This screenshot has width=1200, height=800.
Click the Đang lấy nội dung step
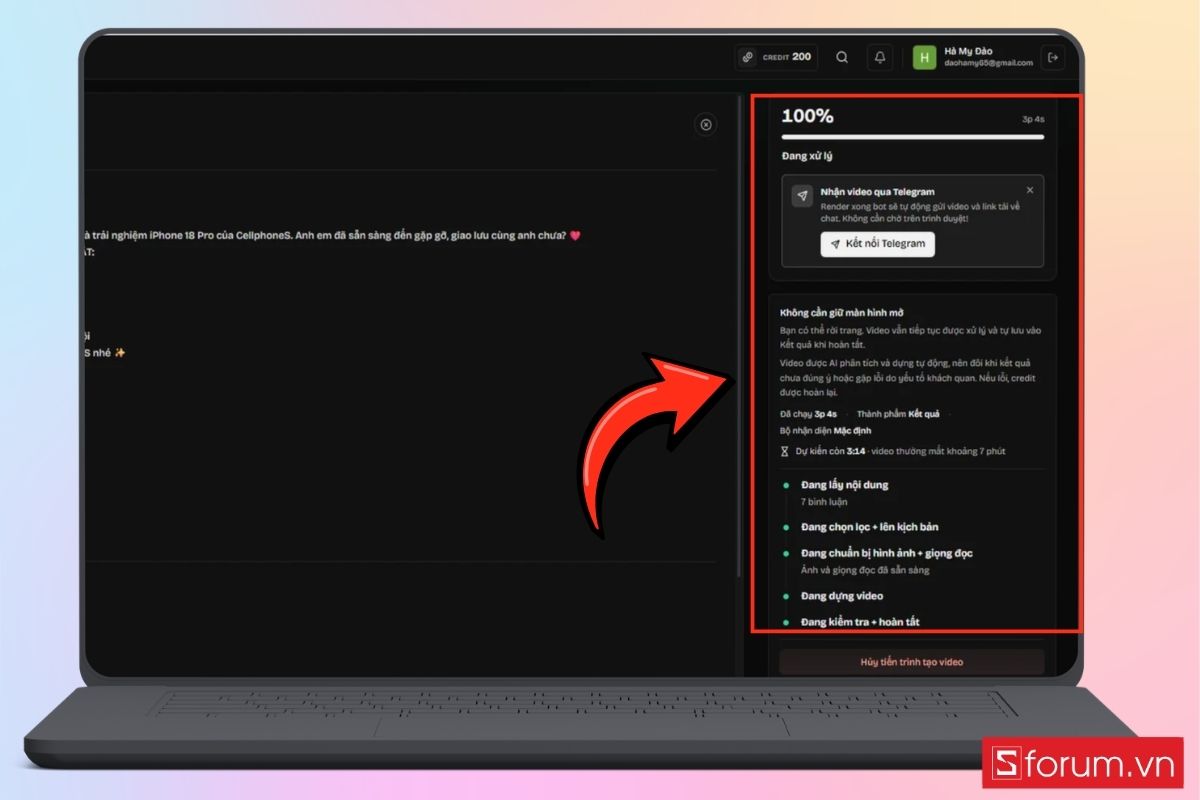pyautogui.click(x=844, y=485)
